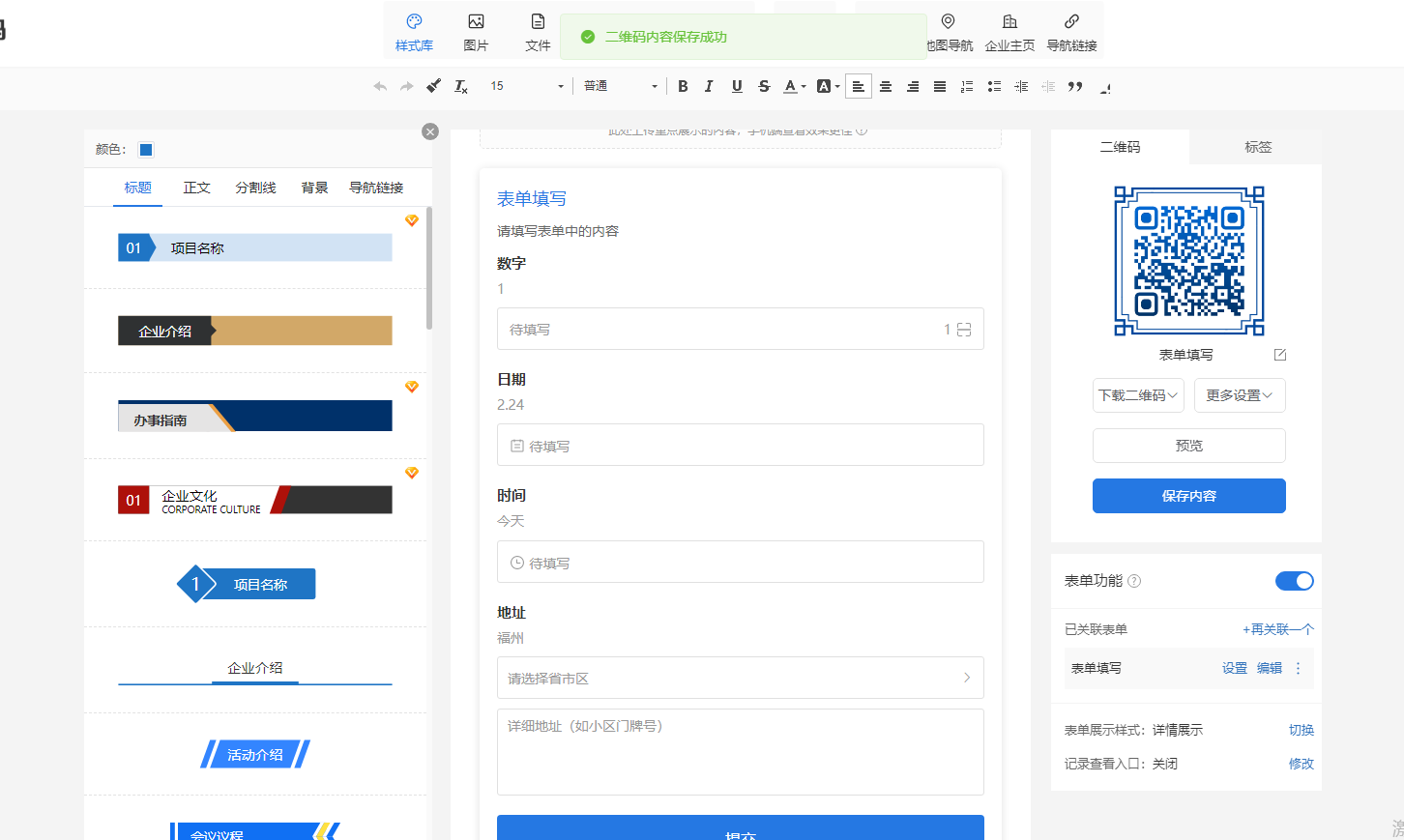The width and height of the screenshot is (1404, 840).
Task: Select the 企业介绍 tan banner style
Action: (x=255, y=331)
